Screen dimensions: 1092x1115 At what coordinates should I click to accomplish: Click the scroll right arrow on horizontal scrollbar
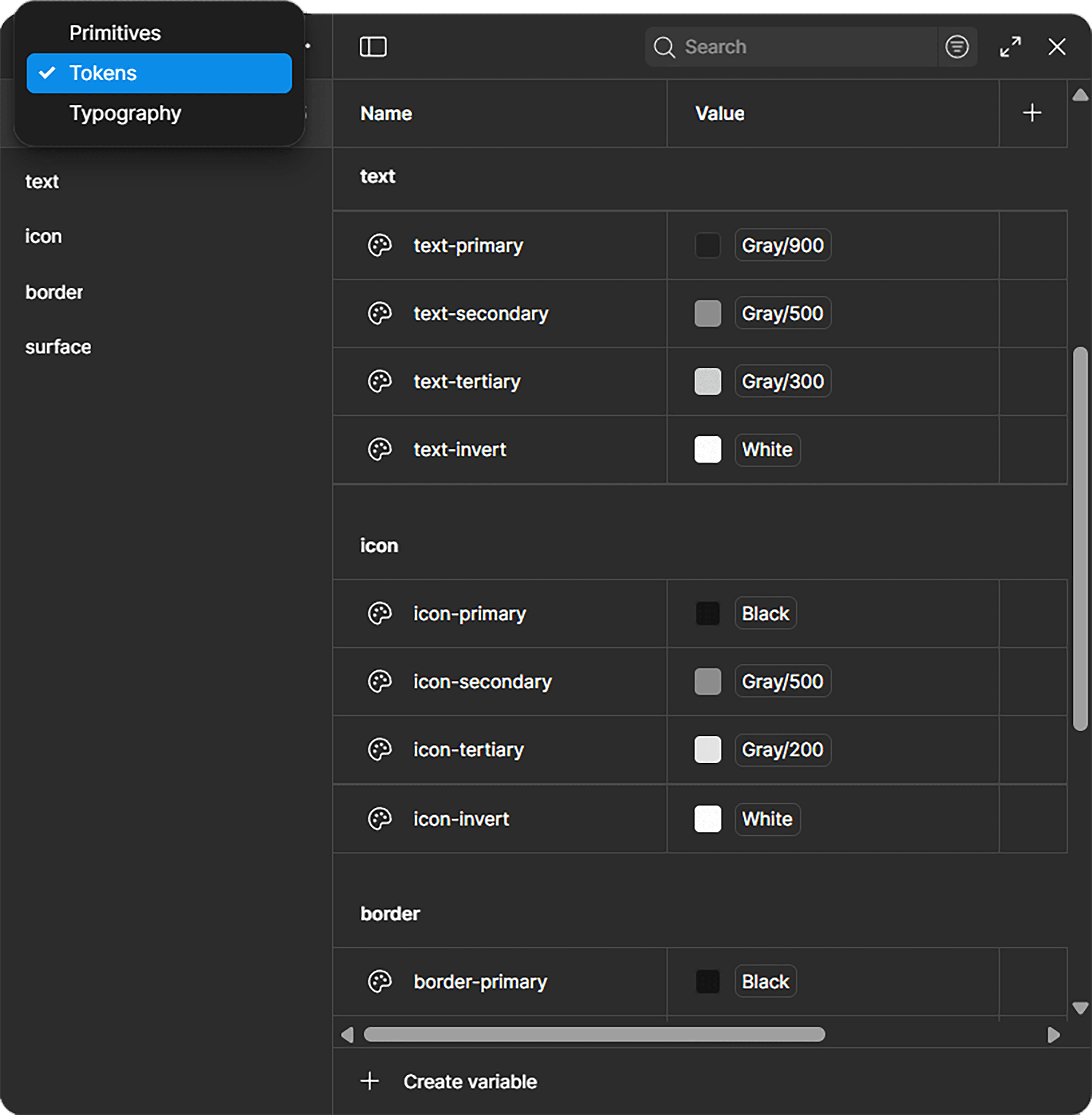point(1053,1035)
